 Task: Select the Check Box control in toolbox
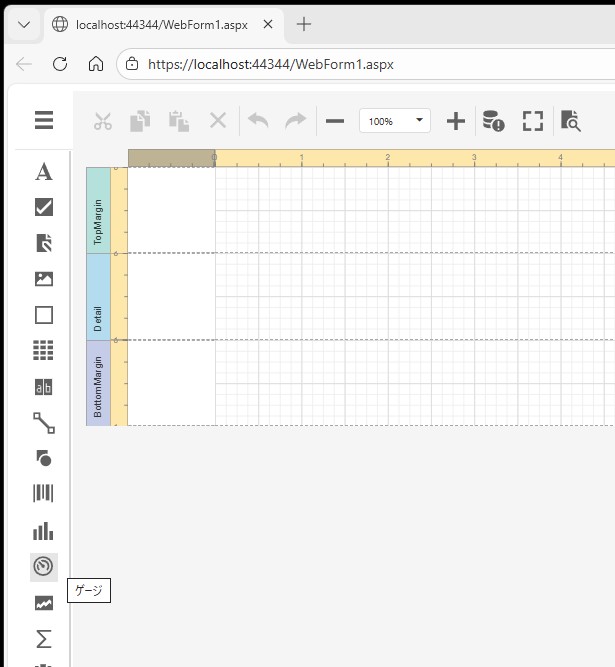[43, 207]
